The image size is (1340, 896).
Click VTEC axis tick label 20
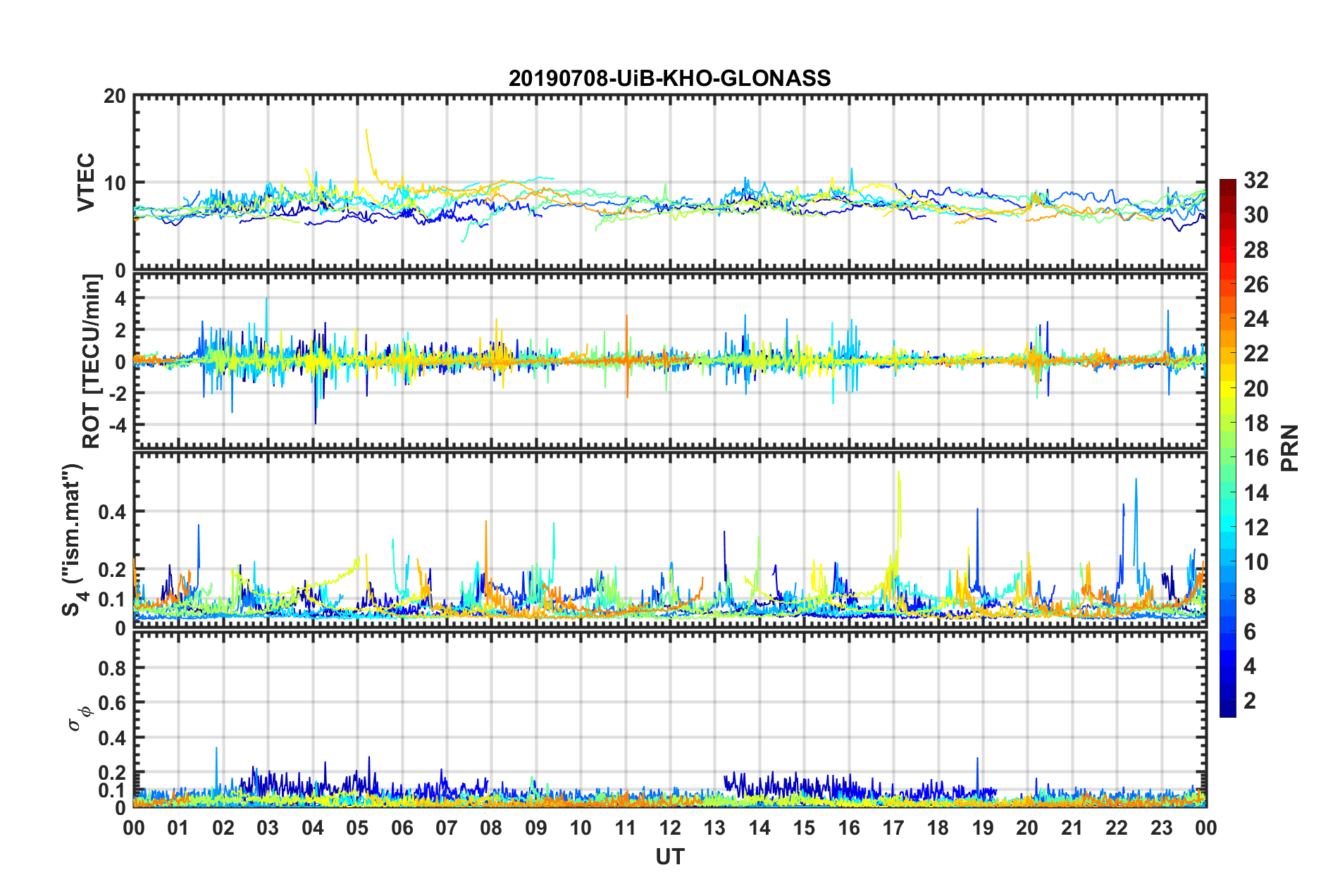(x=115, y=96)
